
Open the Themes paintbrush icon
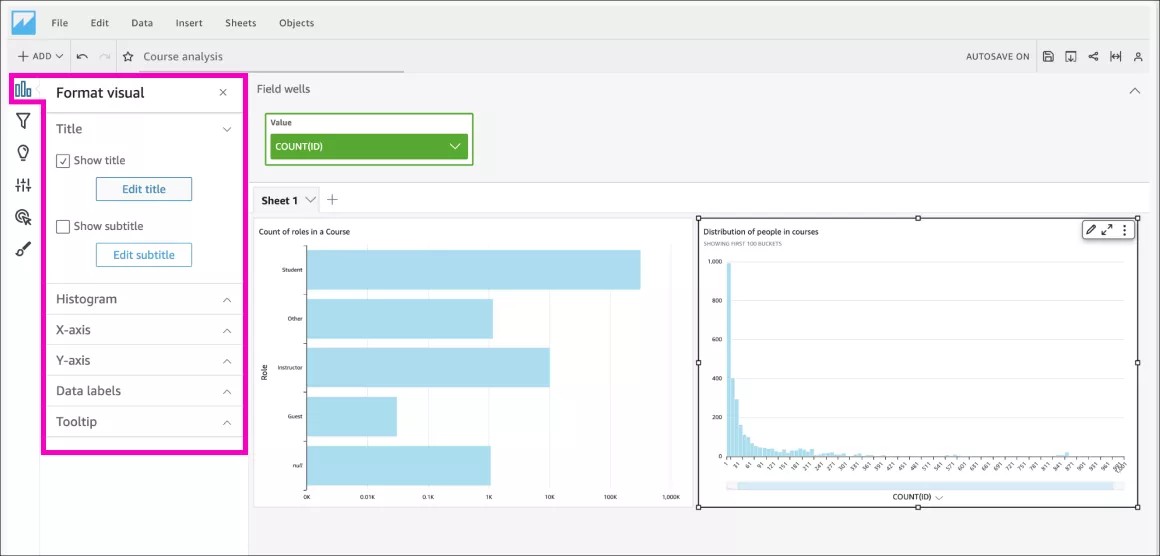[x=23, y=249]
